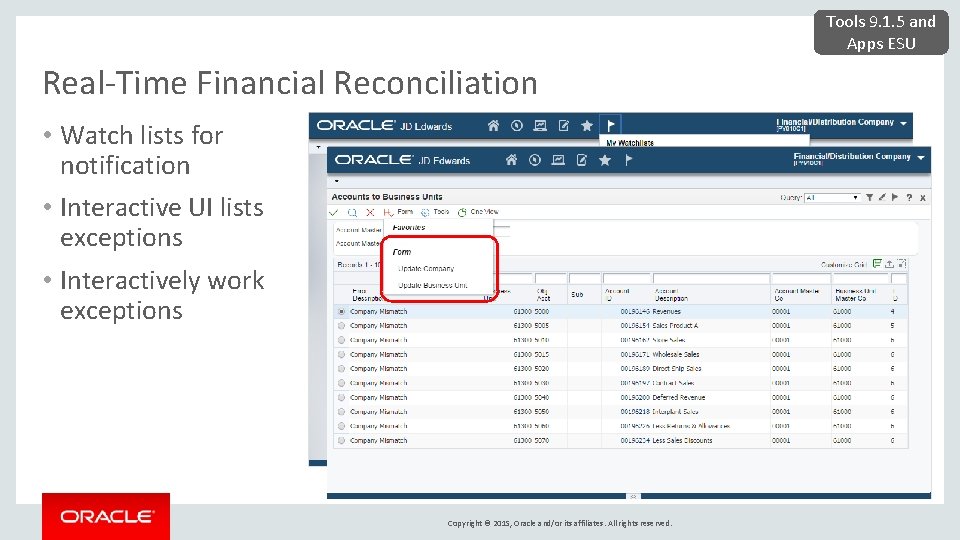Expand small arrow below front window header

337,181
